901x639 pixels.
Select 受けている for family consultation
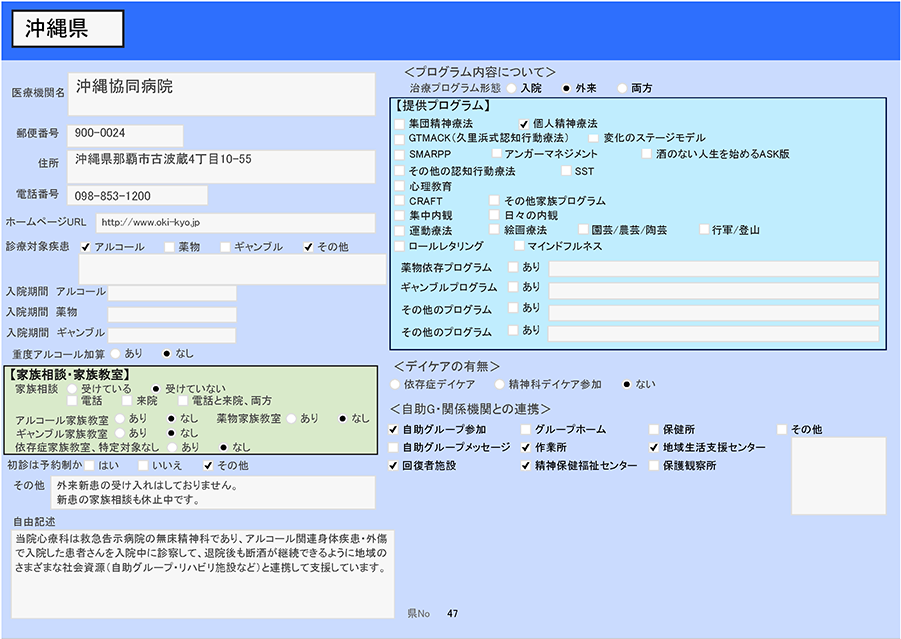[x=73, y=388]
